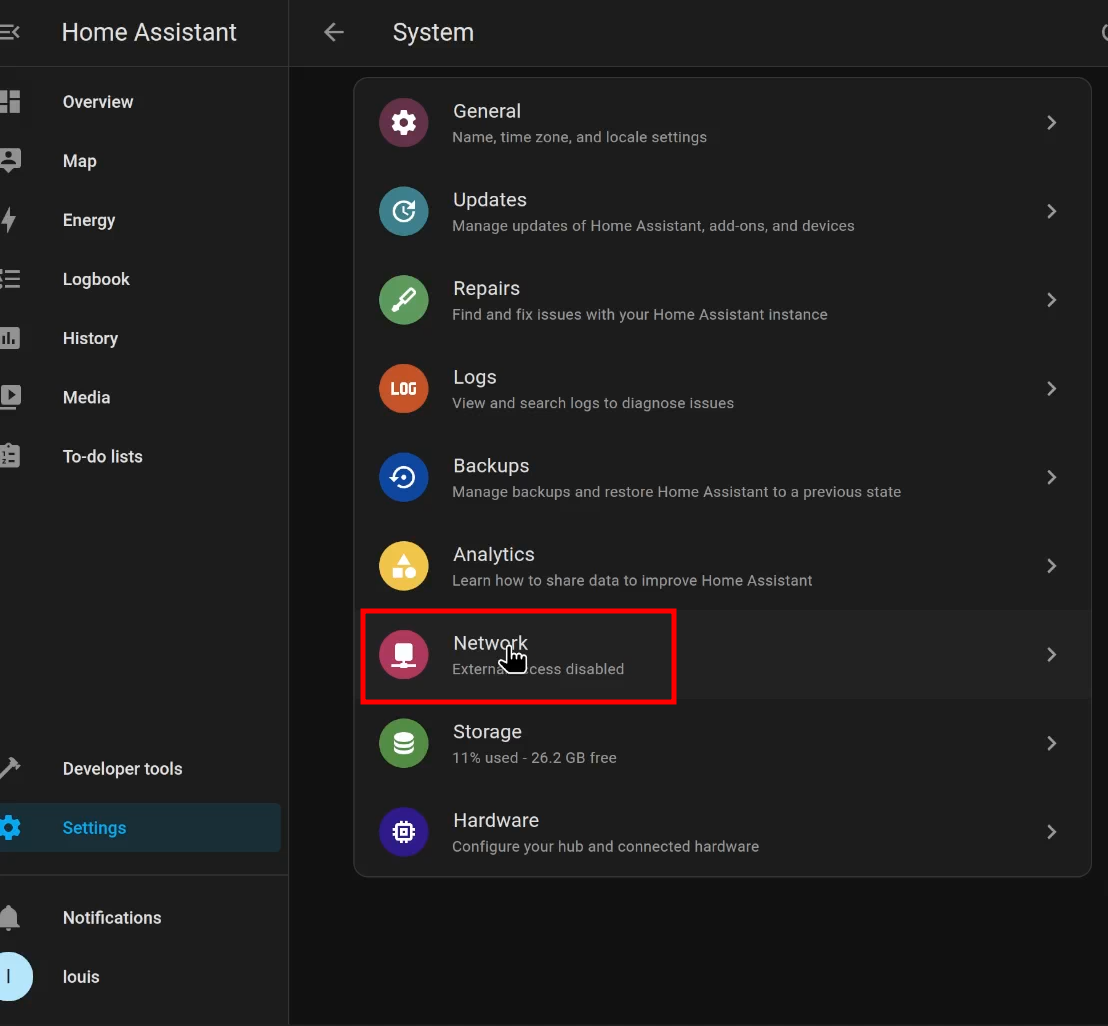Open the Repairs entry
This screenshot has height=1026, width=1108.
point(722,300)
